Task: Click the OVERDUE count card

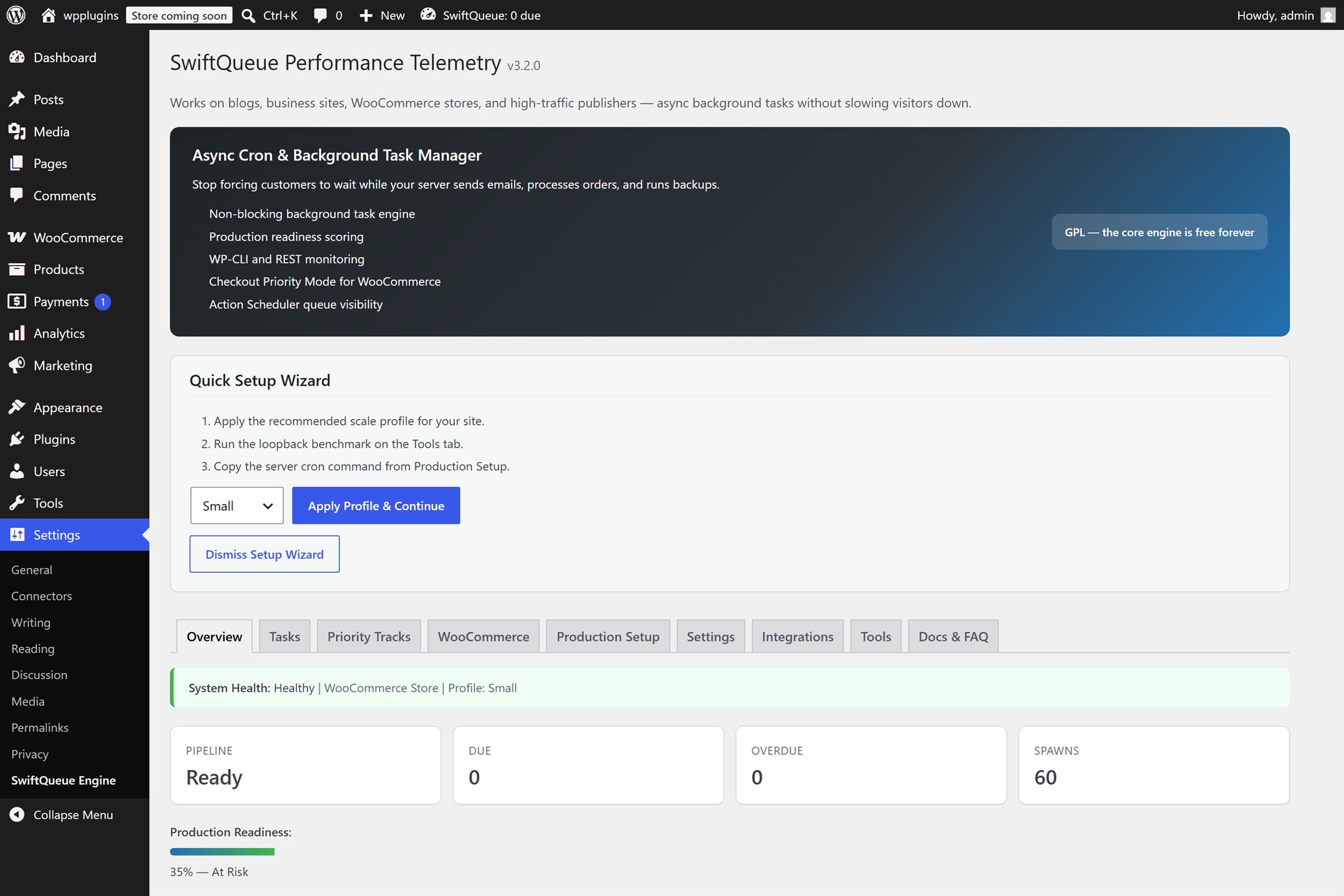Action: point(871,765)
